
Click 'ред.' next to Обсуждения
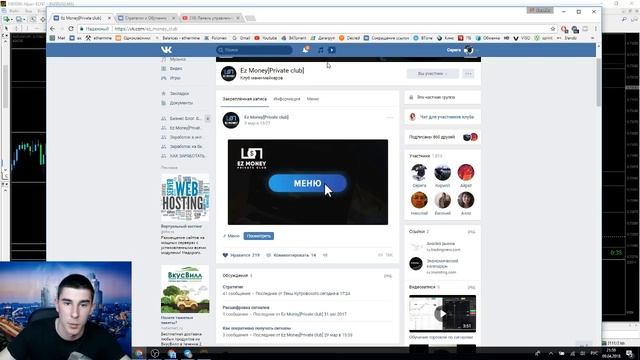(x=387, y=276)
